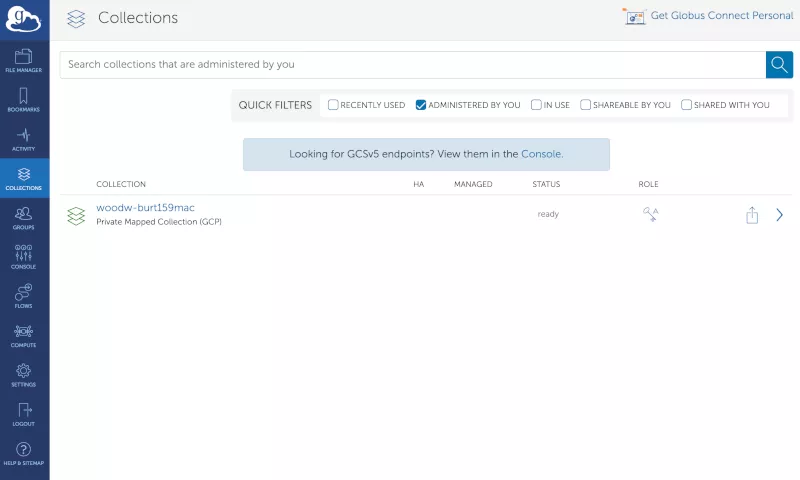Check Shareable By You filter
Image resolution: width=800 pixels, height=480 pixels.
(586, 105)
